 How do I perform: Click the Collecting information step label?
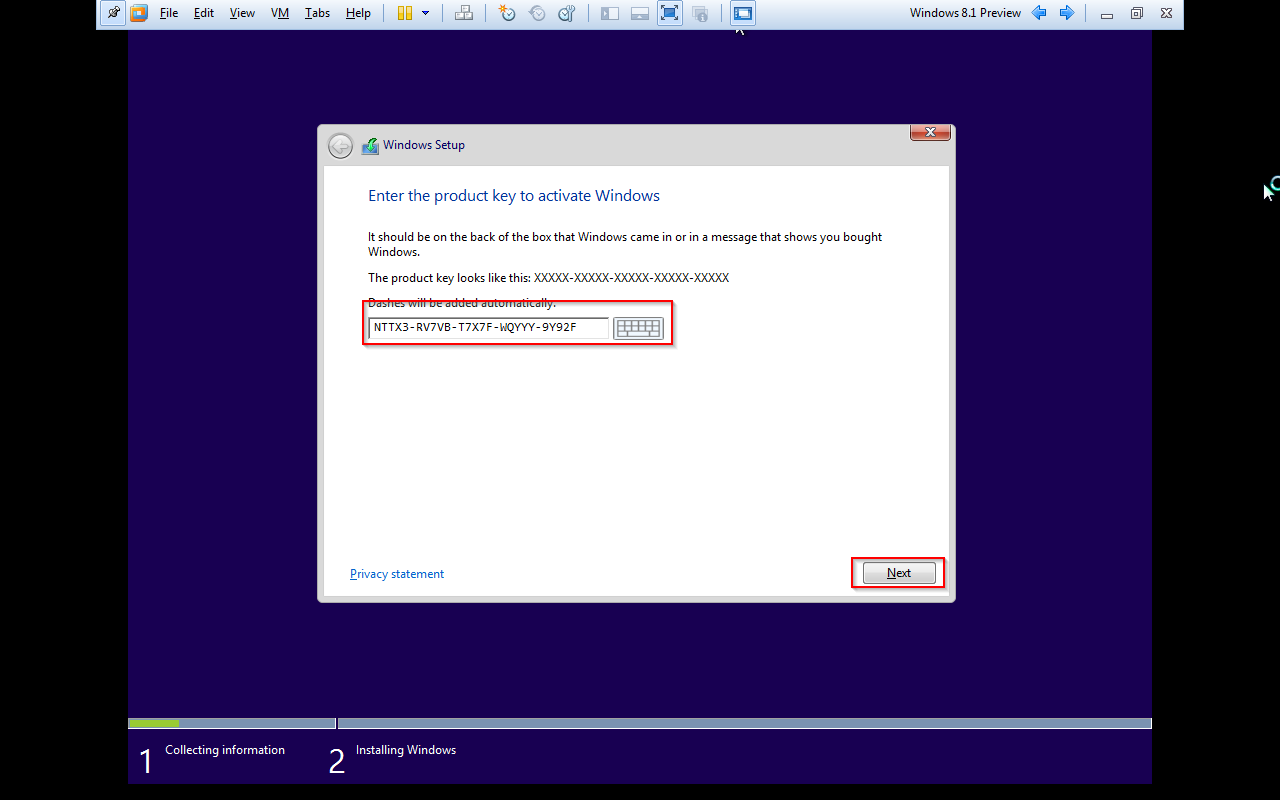click(225, 750)
